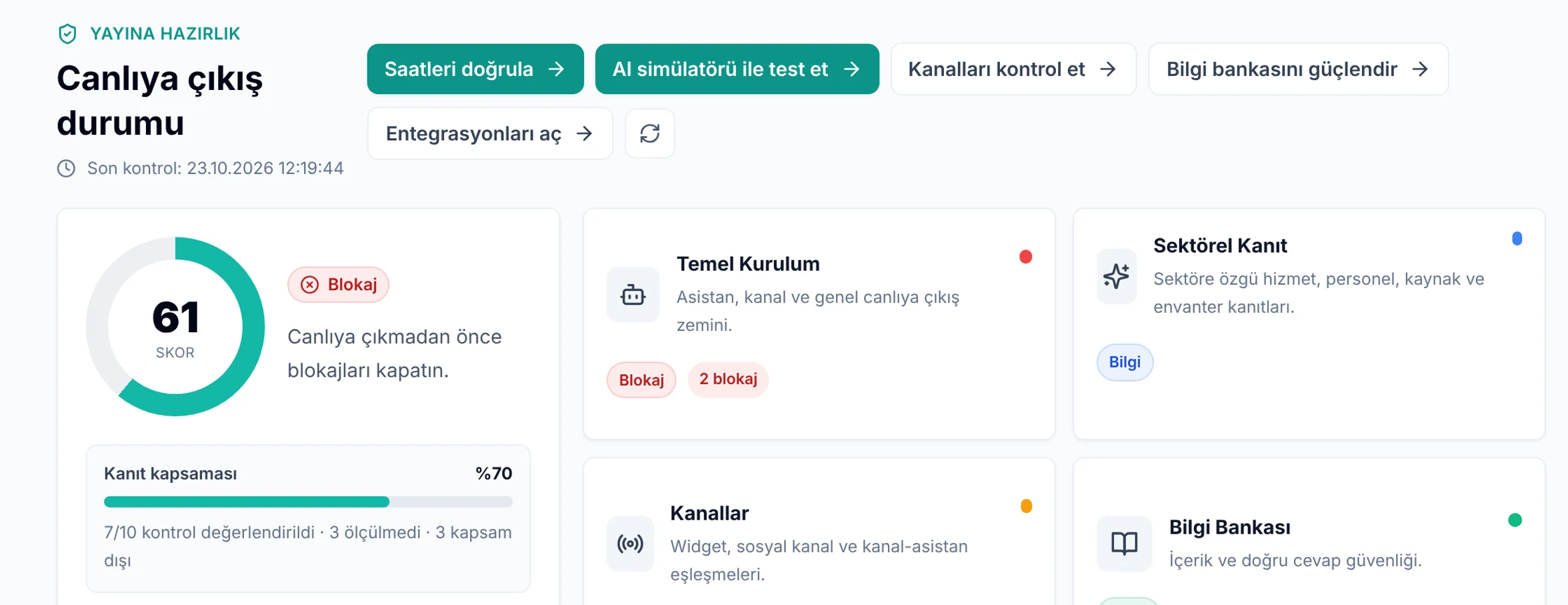This screenshot has width=1568, height=605.
Task: Click the refresh check icon button
Action: coord(649,133)
